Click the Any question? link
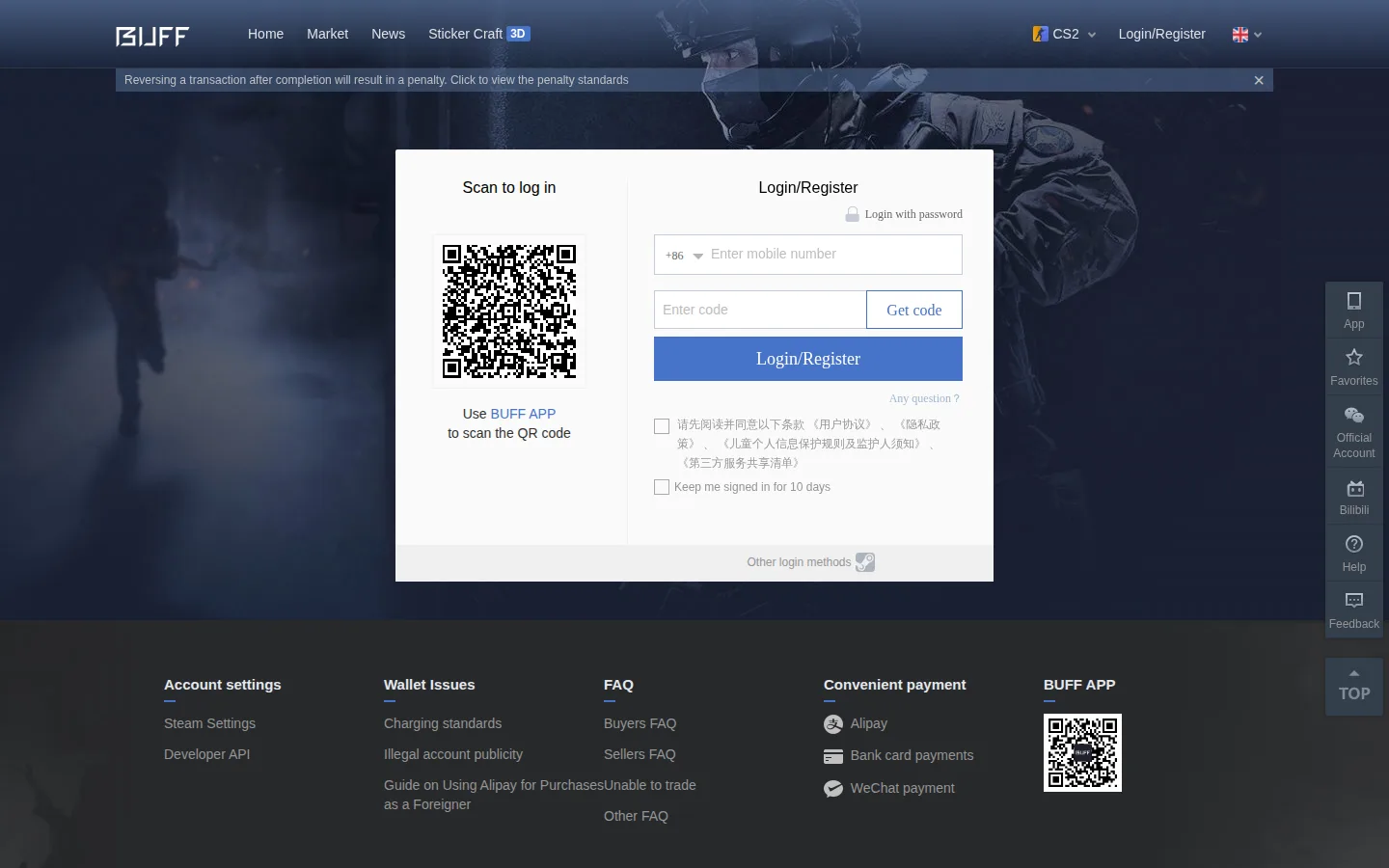The image size is (1389, 868). pos(924,398)
